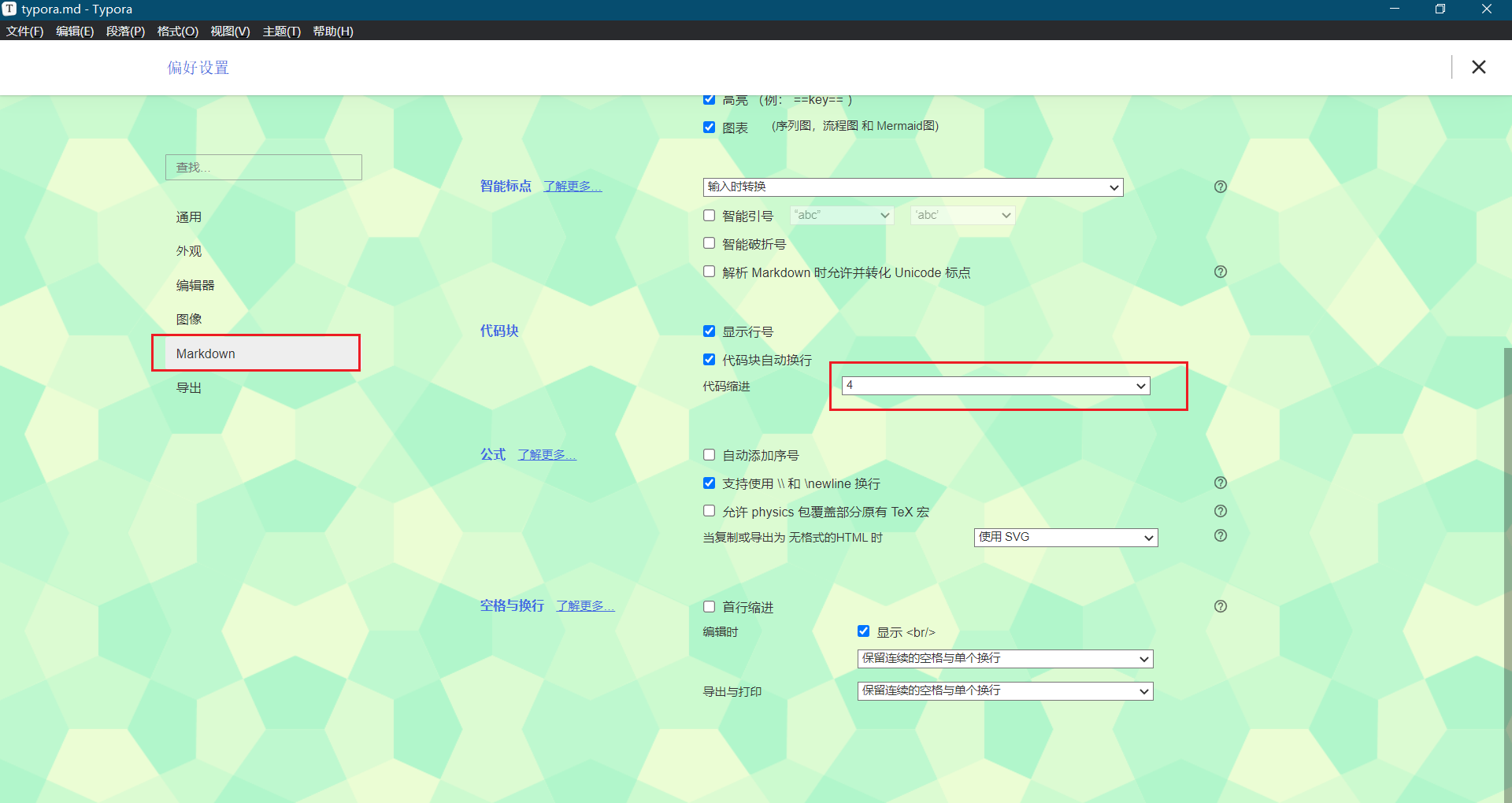Click the 空格与换行 section heading

512,605
